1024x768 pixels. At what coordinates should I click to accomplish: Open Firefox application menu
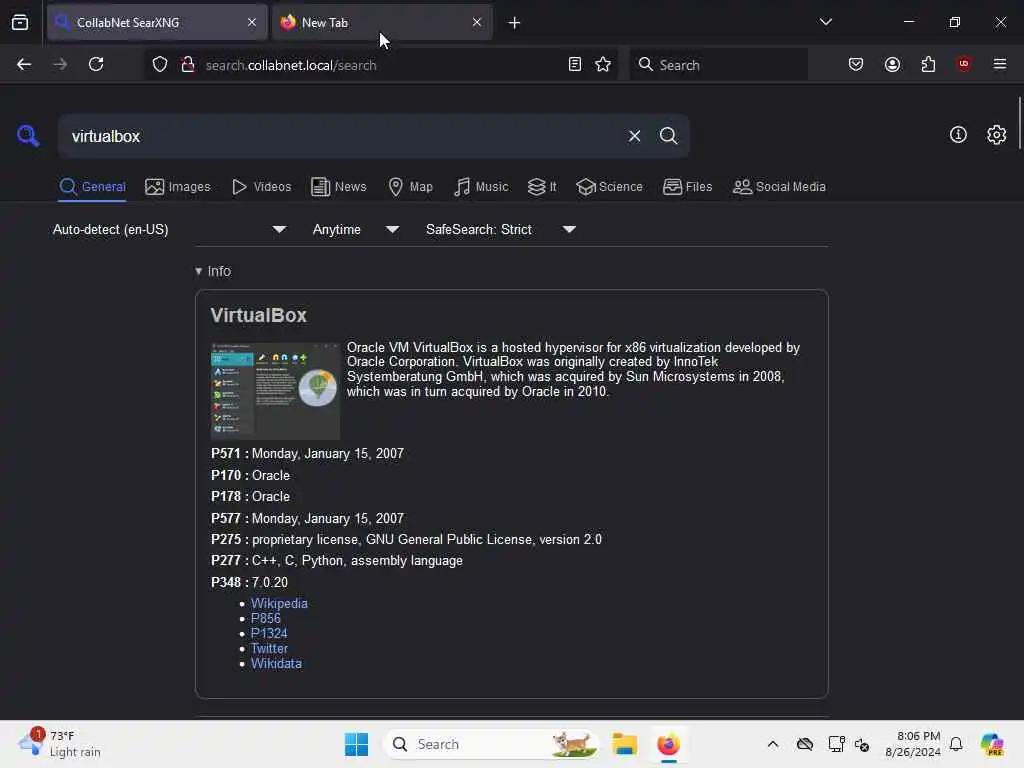[1000, 64]
